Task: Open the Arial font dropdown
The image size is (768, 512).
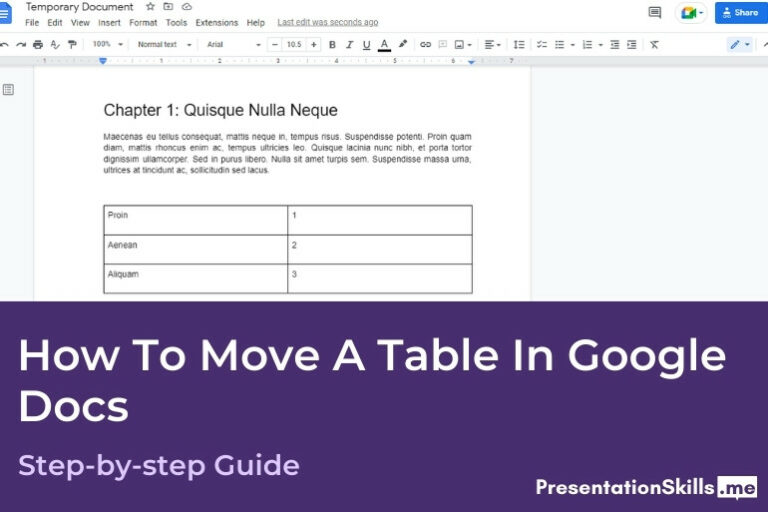Action: [x=234, y=44]
